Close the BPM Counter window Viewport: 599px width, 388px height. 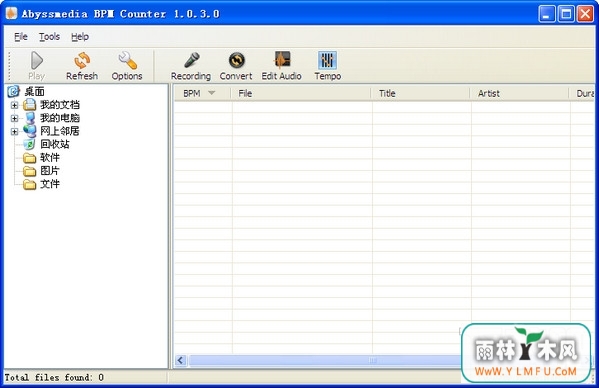[x=585, y=14]
